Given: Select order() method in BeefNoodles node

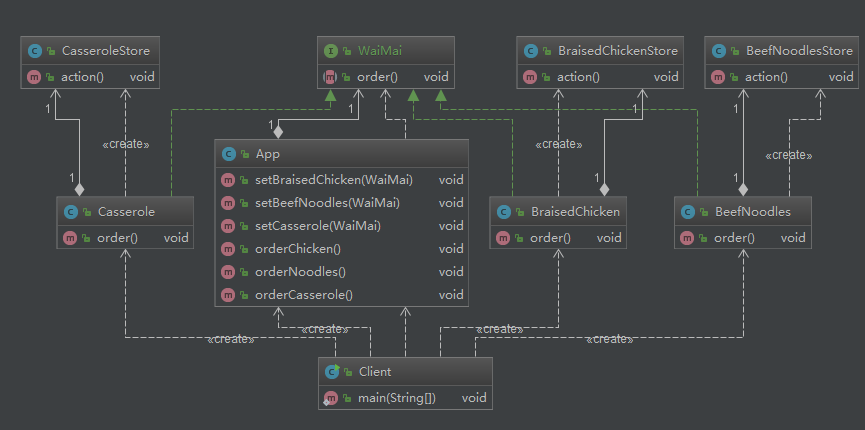Looking at the screenshot, I should [733, 237].
